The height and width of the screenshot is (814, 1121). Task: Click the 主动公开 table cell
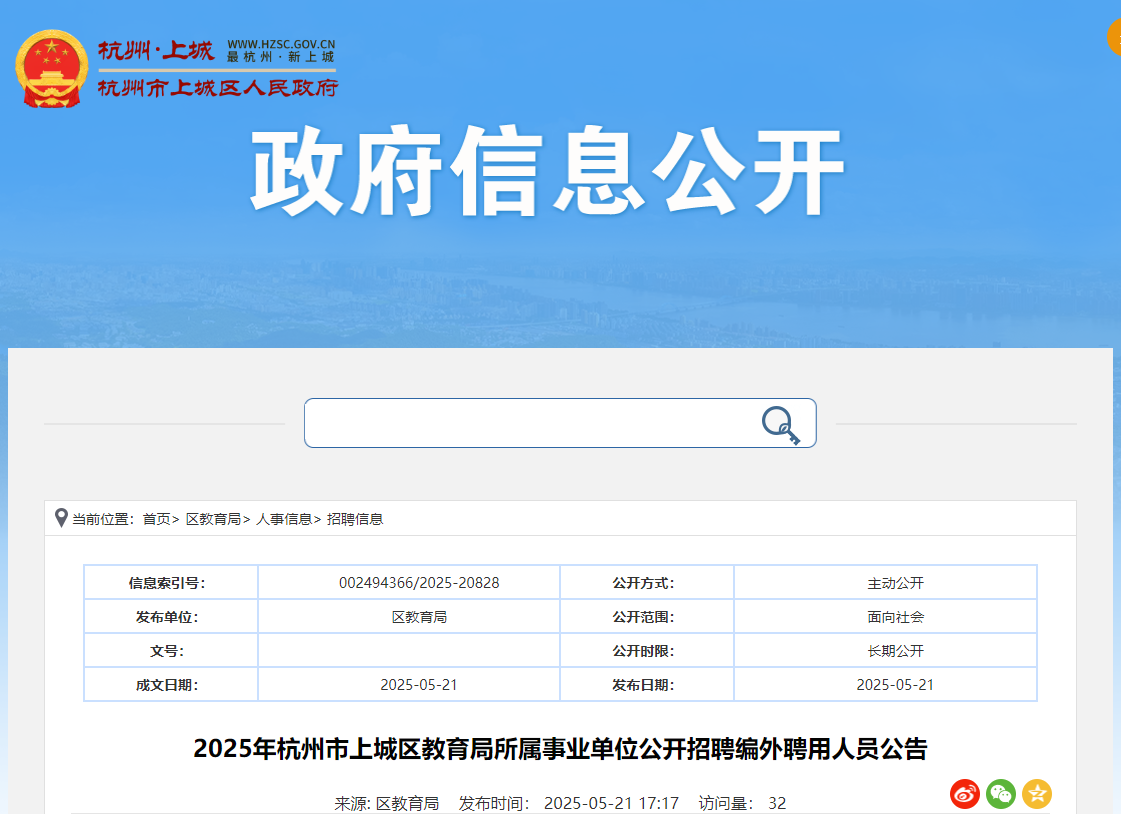click(x=895, y=583)
